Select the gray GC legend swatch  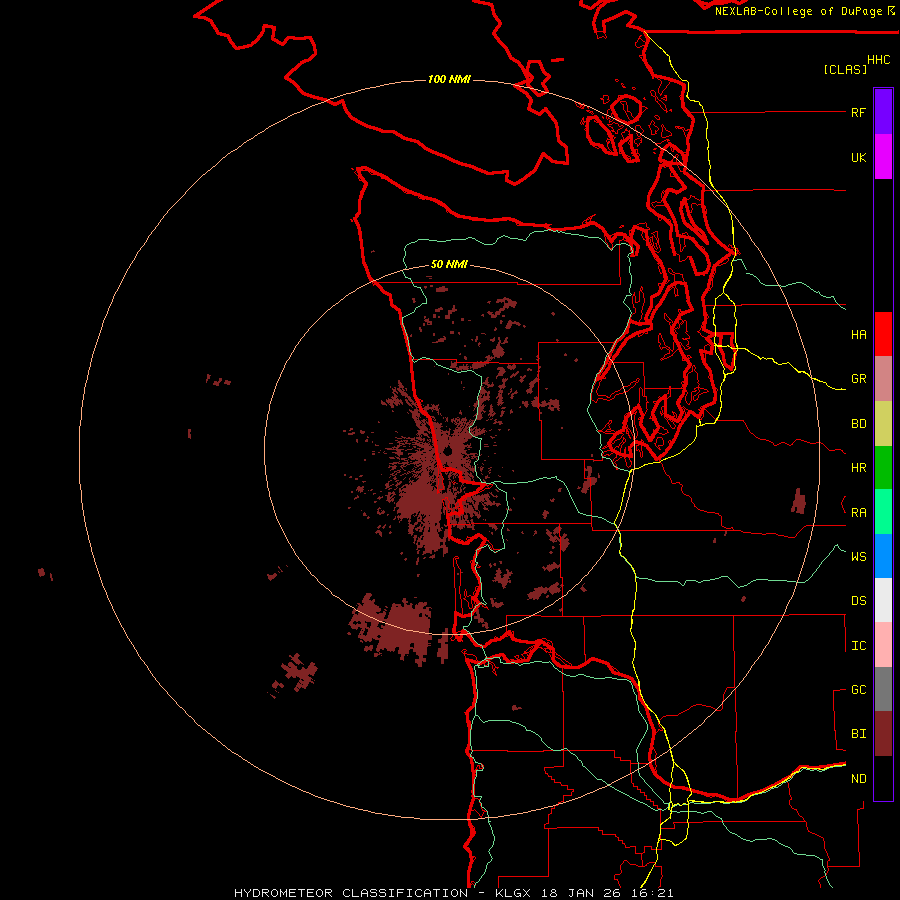pyautogui.click(x=883, y=689)
